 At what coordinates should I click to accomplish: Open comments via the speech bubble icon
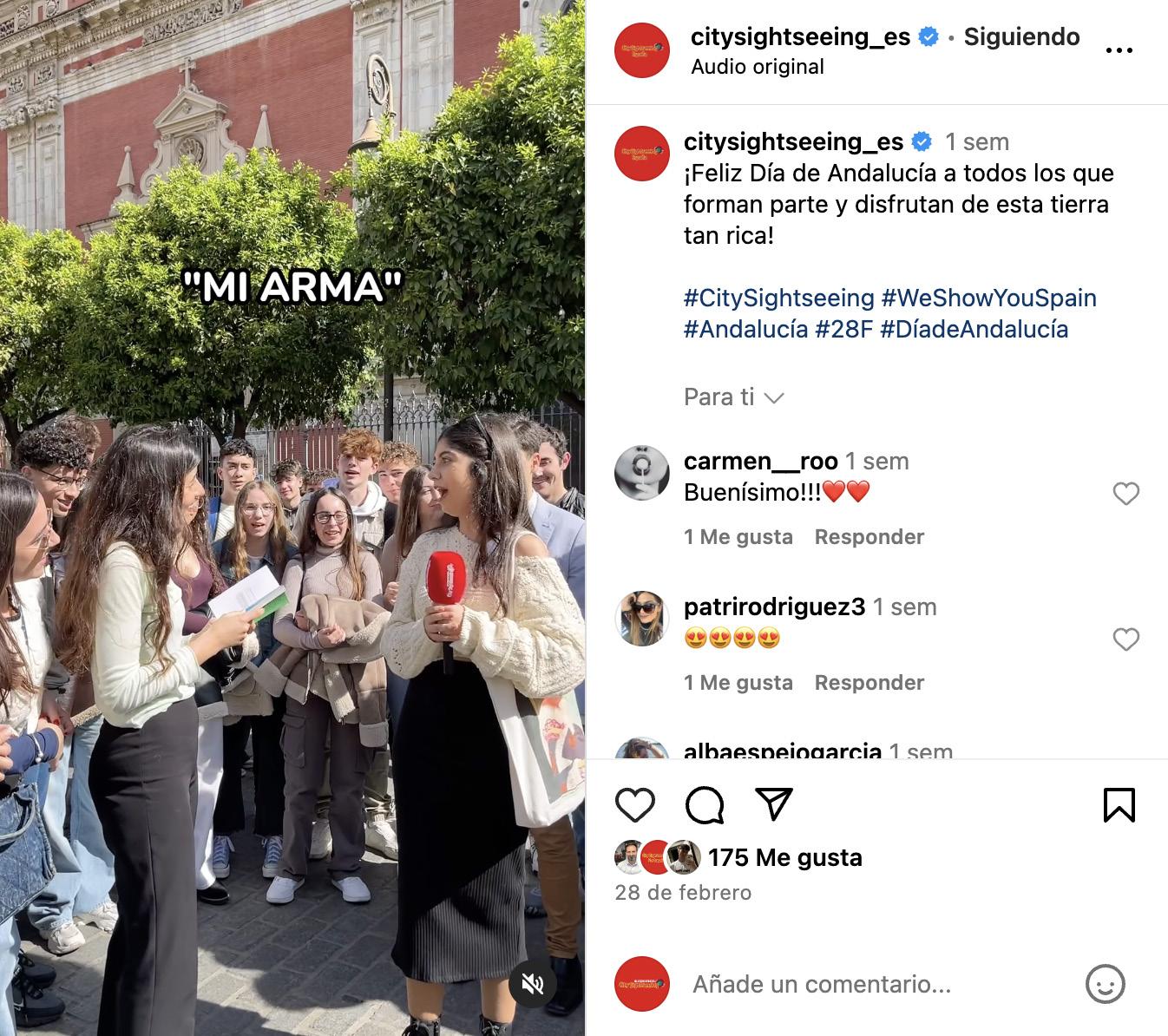point(705,805)
